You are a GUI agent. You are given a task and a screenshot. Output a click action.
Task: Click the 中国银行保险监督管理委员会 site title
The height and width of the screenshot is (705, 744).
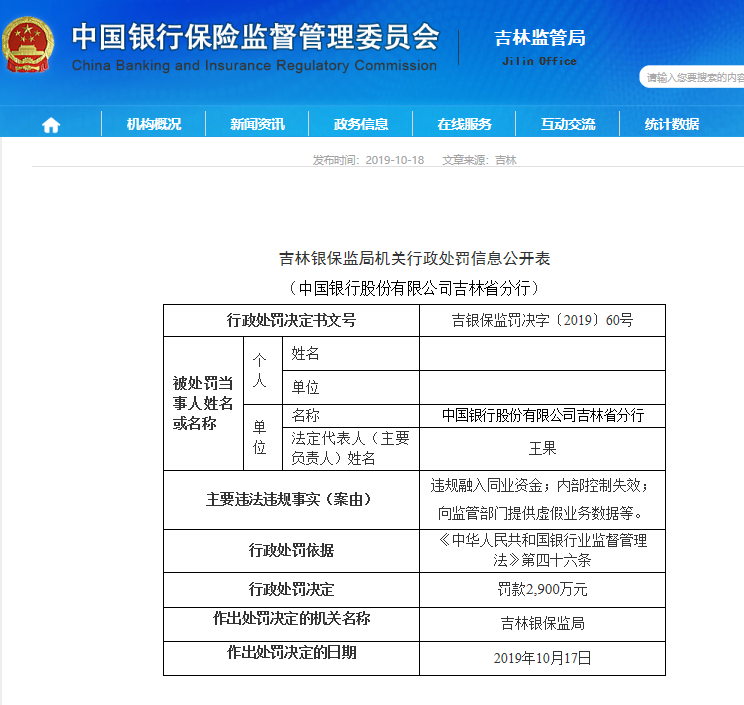coord(256,37)
